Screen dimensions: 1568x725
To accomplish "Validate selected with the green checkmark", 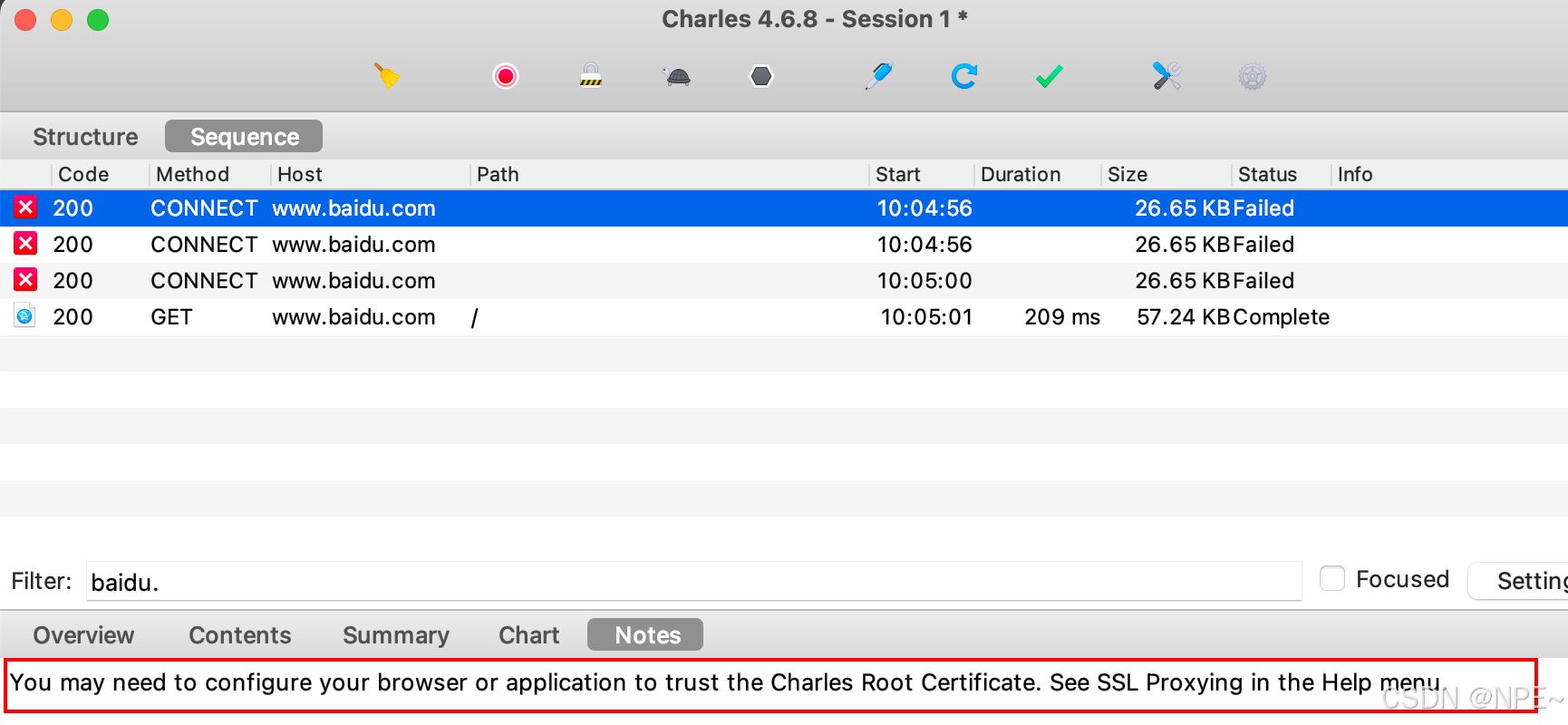I will [x=1049, y=77].
